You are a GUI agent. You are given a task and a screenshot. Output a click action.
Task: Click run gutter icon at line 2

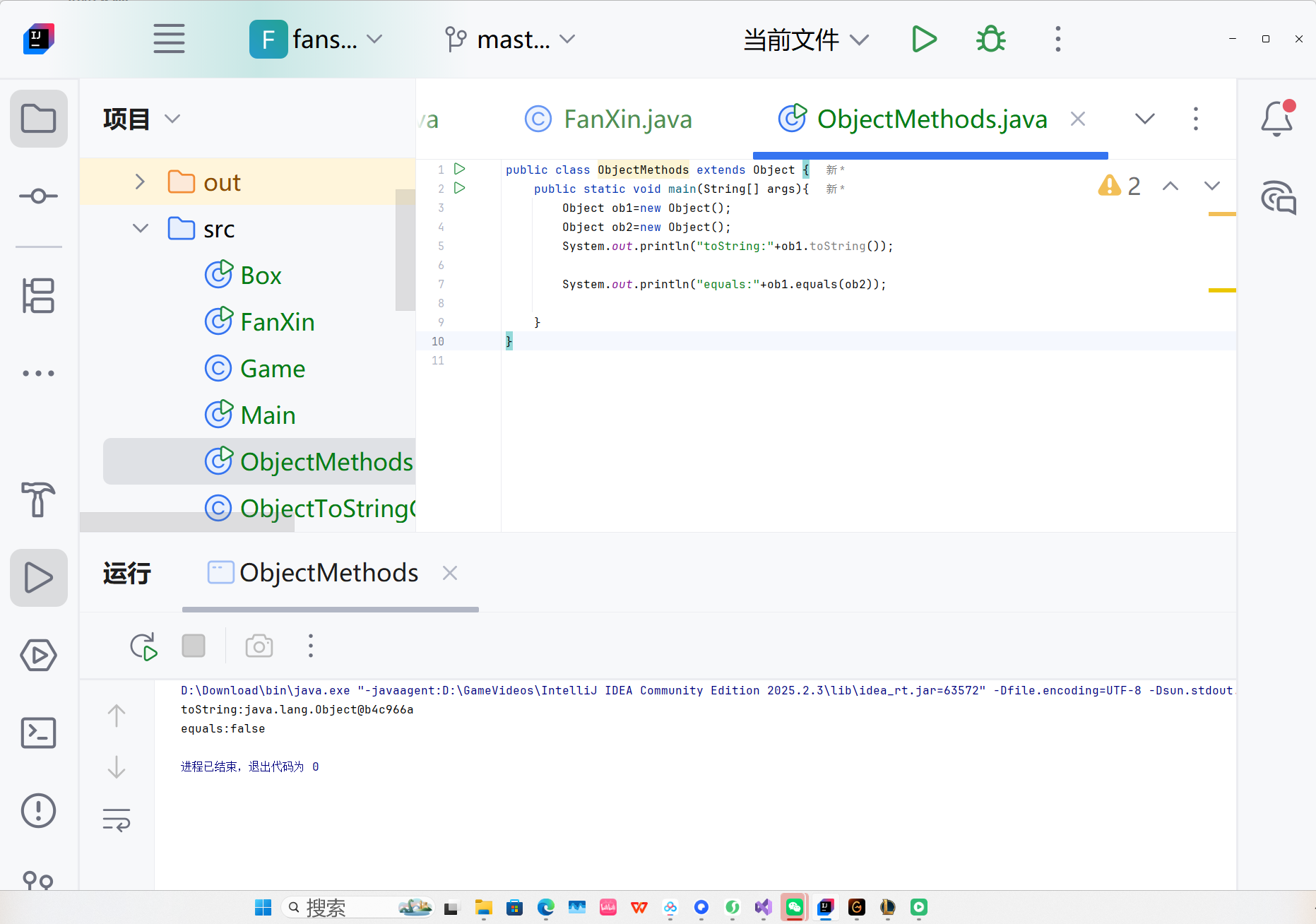click(x=459, y=188)
